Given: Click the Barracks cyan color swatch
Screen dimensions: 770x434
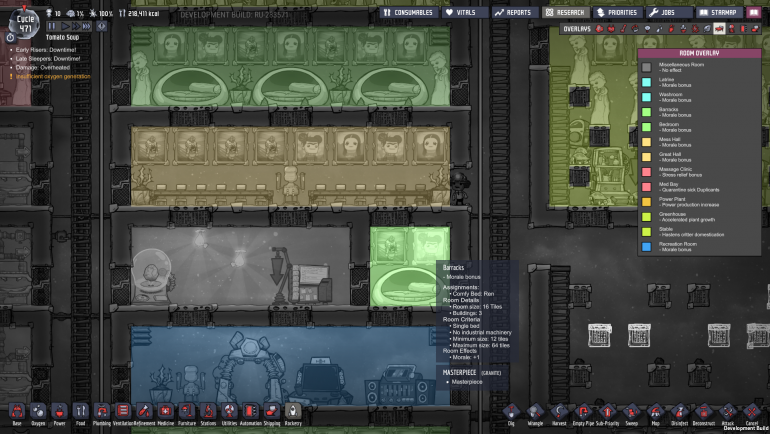Looking at the screenshot, I should click(x=647, y=110).
